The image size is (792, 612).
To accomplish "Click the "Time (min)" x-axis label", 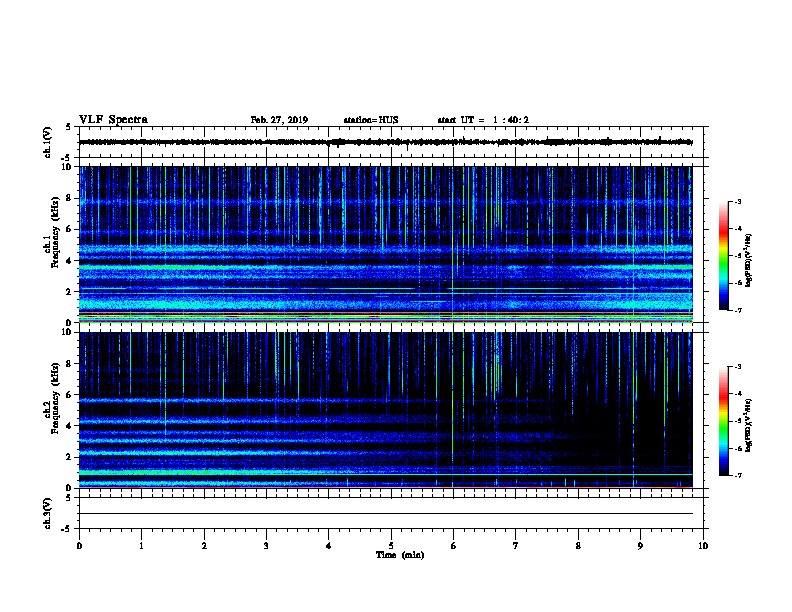I will coord(400,555).
